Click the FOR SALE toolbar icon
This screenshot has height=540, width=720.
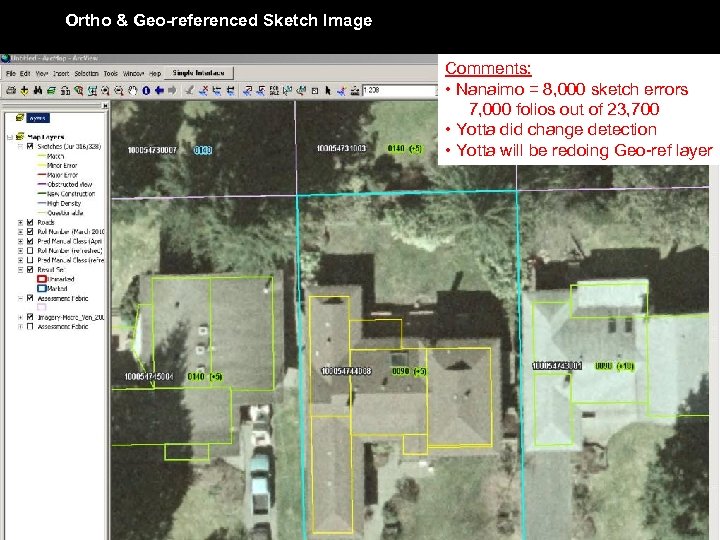(274, 90)
